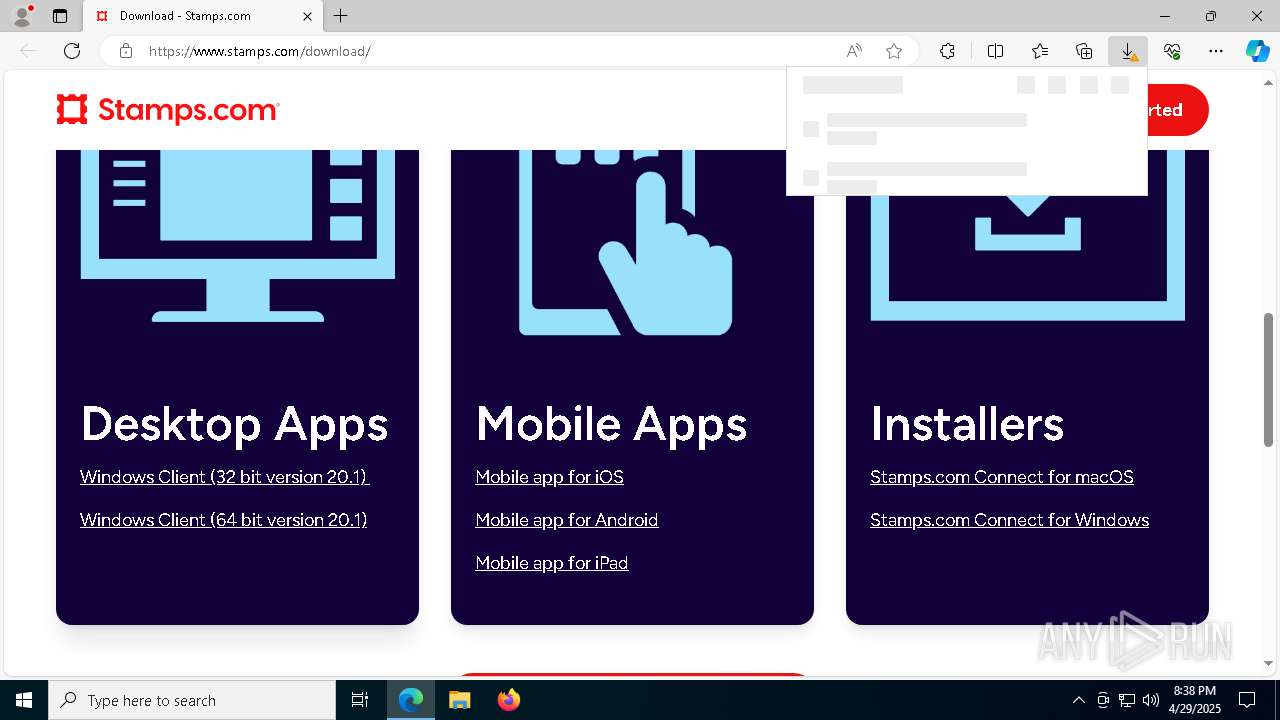
Task: Open the Windows Start menu
Action: pyautogui.click(x=24, y=700)
